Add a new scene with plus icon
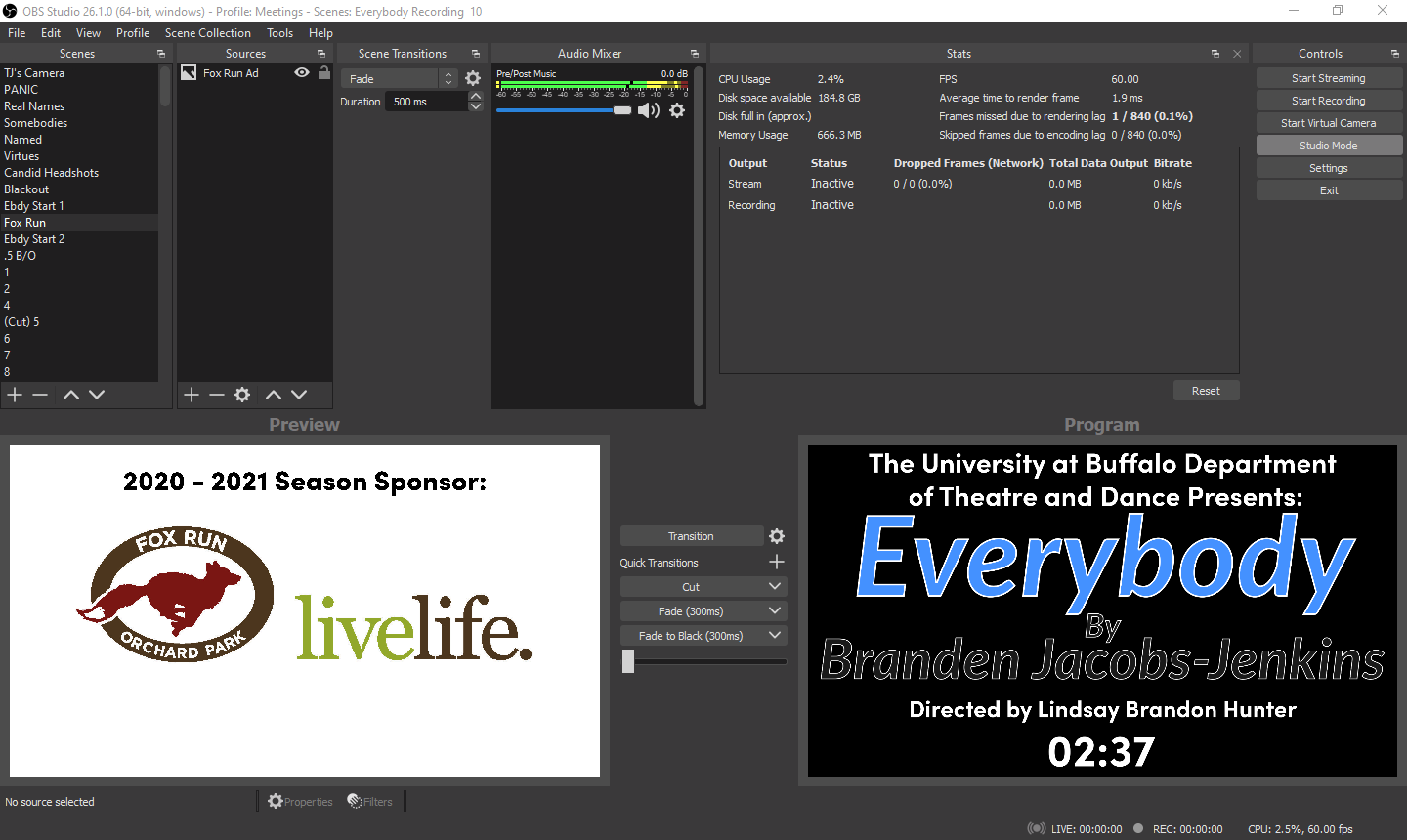The width and height of the screenshot is (1407, 840). pos(15,395)
